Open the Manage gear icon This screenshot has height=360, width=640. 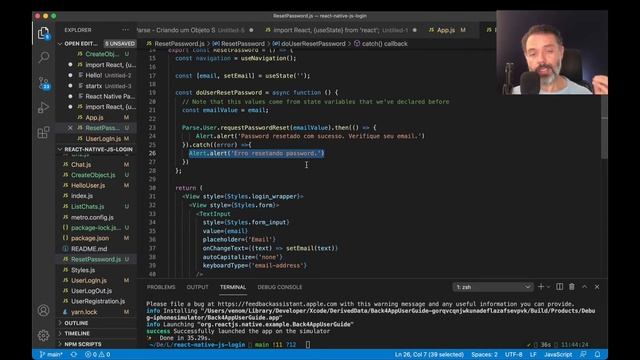43,336
